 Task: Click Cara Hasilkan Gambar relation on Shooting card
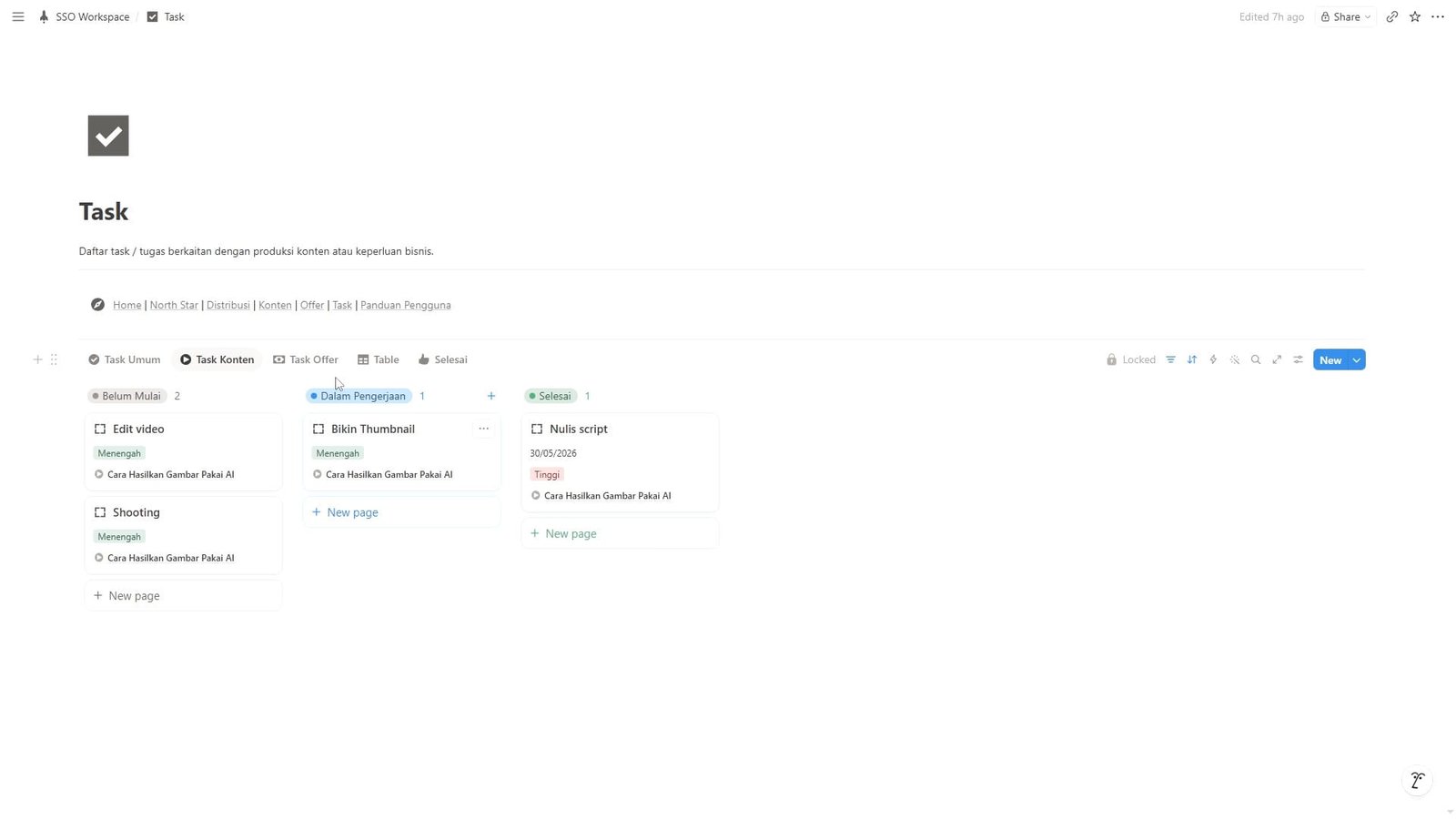click(x=165, y=558)
